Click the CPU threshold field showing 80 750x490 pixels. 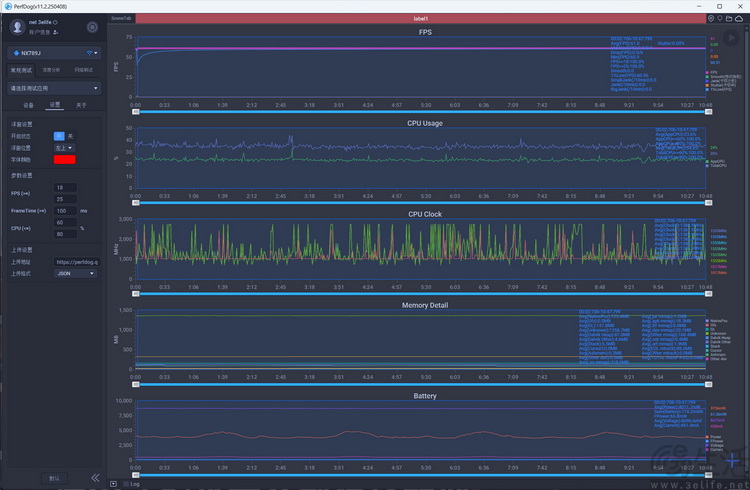[65, 234]
